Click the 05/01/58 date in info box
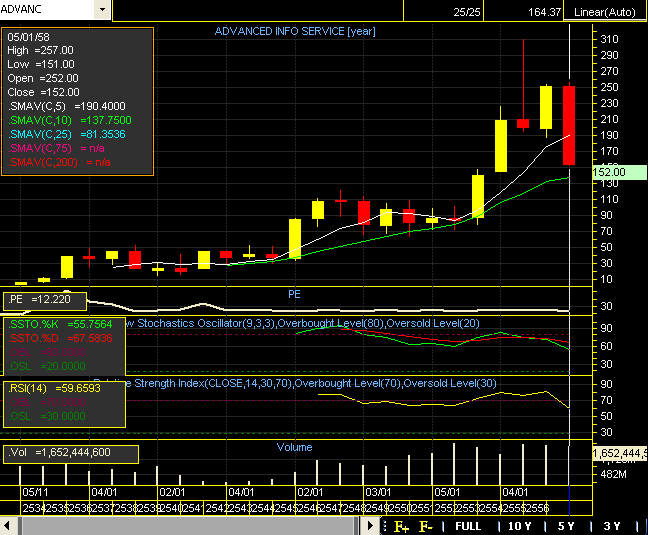 pyautogui.click(x=29, y=37)
